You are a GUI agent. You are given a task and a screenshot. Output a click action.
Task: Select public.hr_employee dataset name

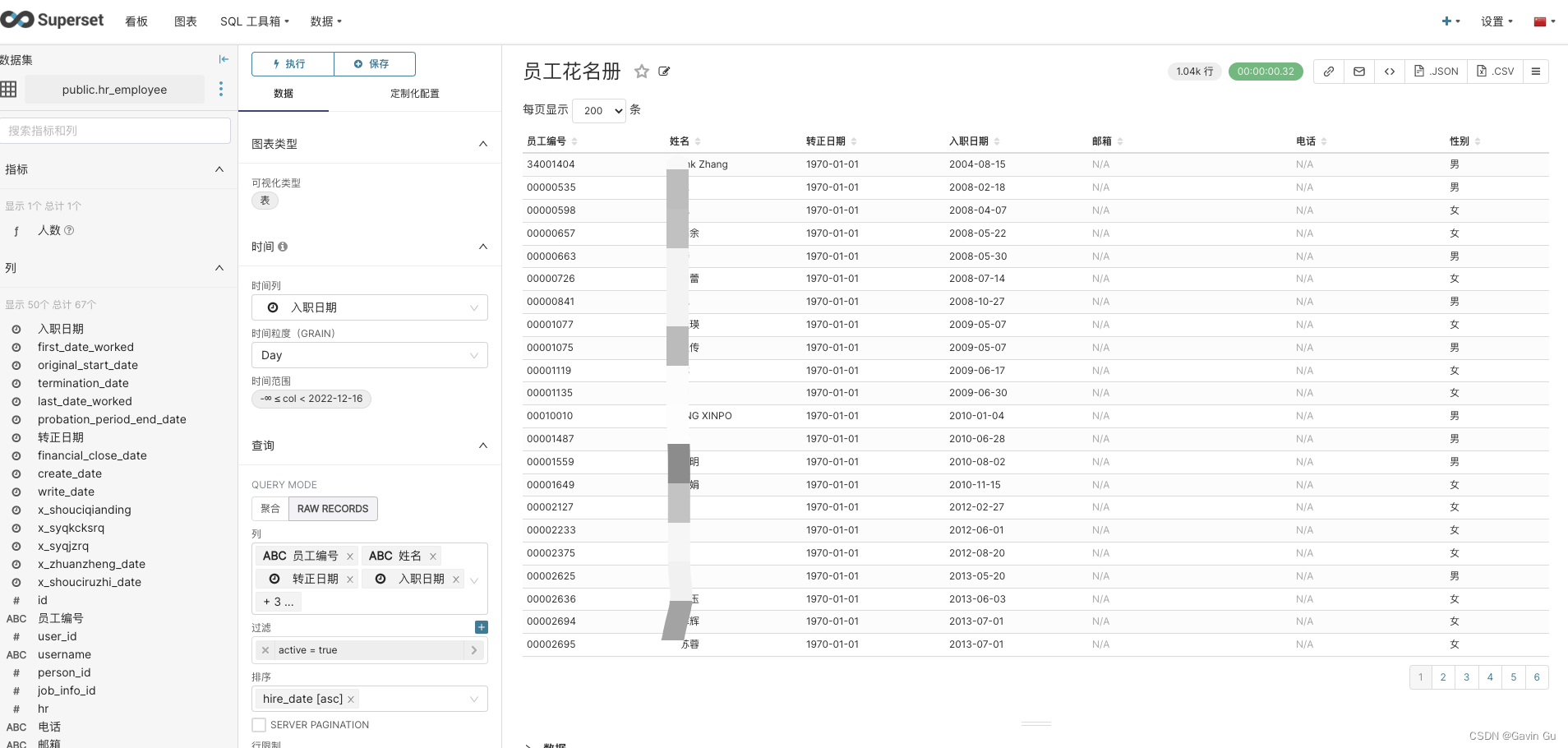[x=114, y=90]
